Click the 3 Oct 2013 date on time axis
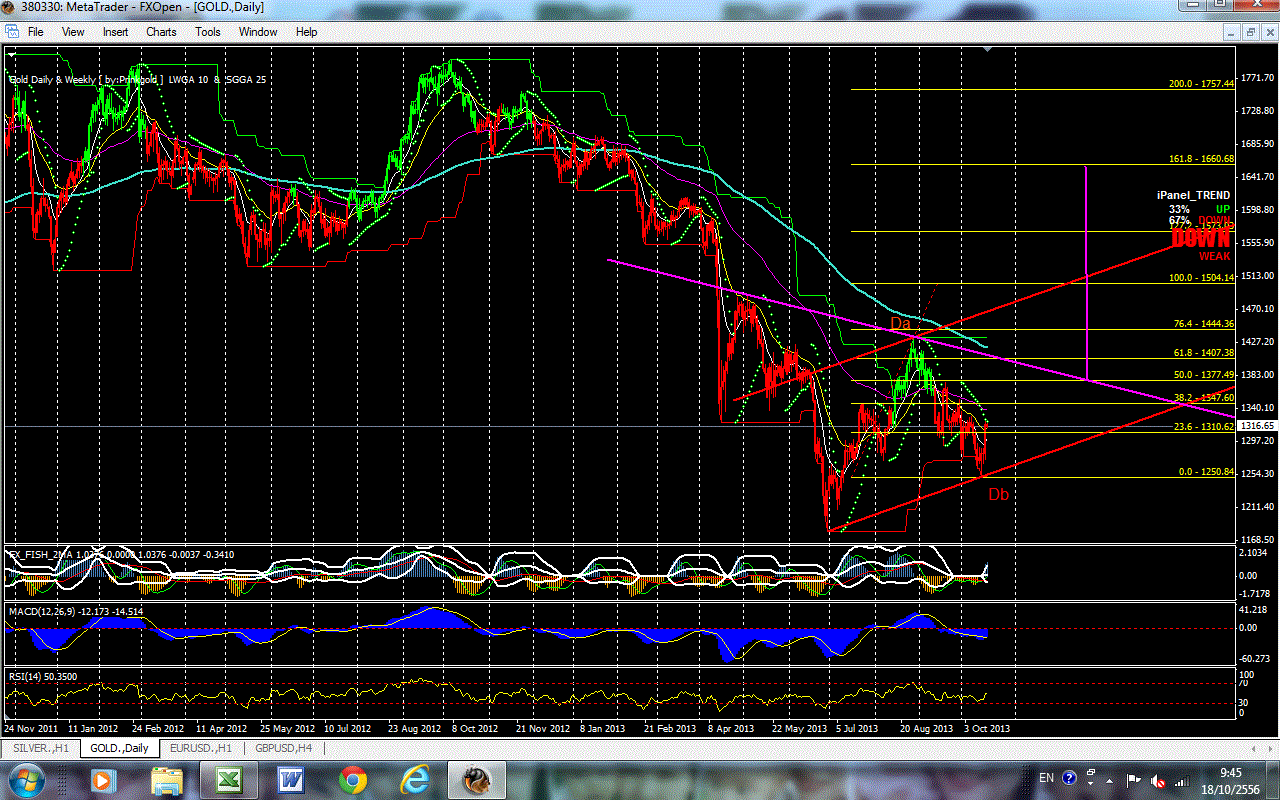Image resolution: width=1280 pixels, height=800 pixels. pos(987,728)
